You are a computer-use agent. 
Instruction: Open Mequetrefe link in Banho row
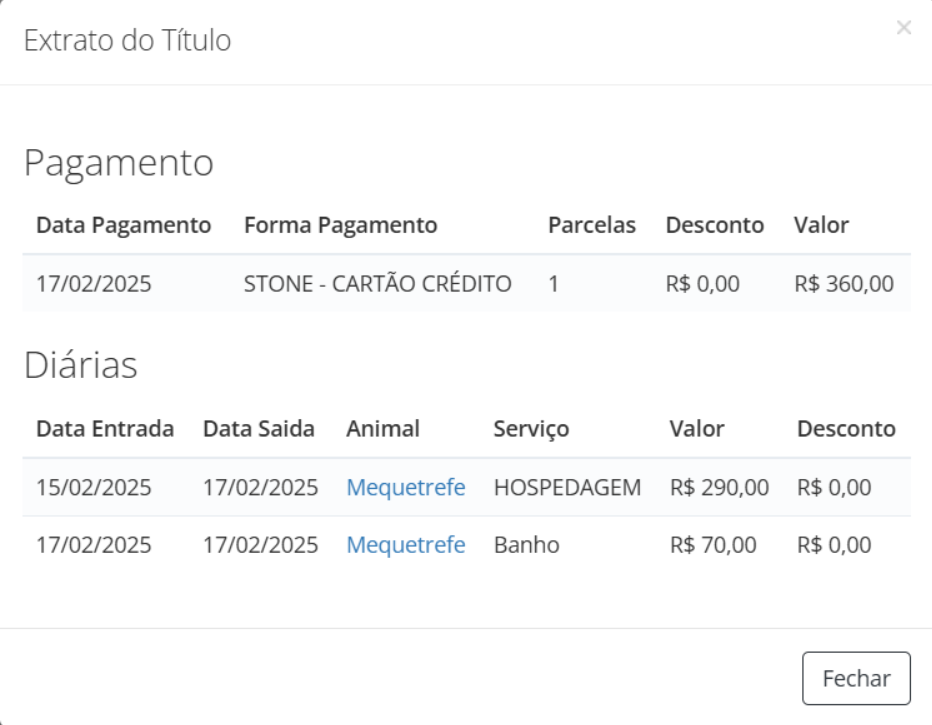click(x=405, y=544)
